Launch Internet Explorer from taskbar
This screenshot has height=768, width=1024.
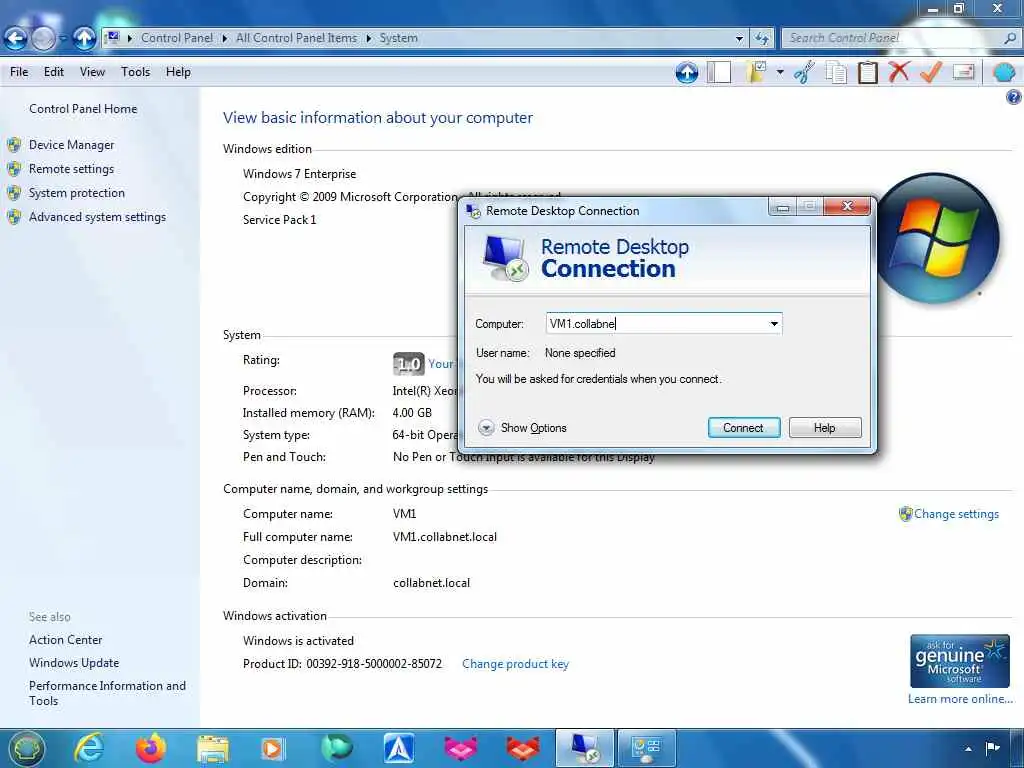(88, 748)
